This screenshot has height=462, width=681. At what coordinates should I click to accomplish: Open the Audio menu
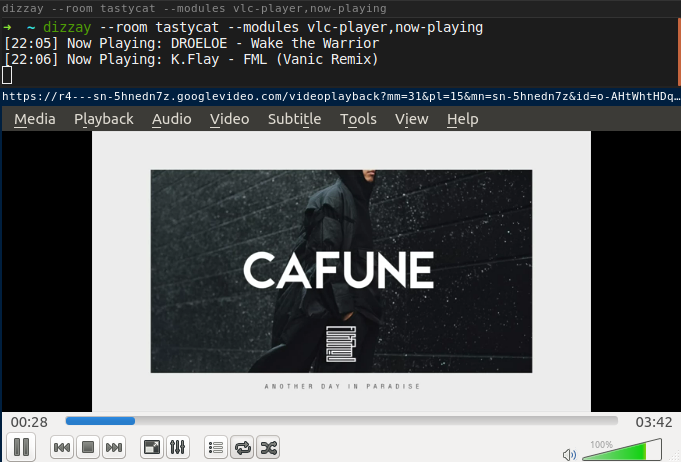[172, 119]
